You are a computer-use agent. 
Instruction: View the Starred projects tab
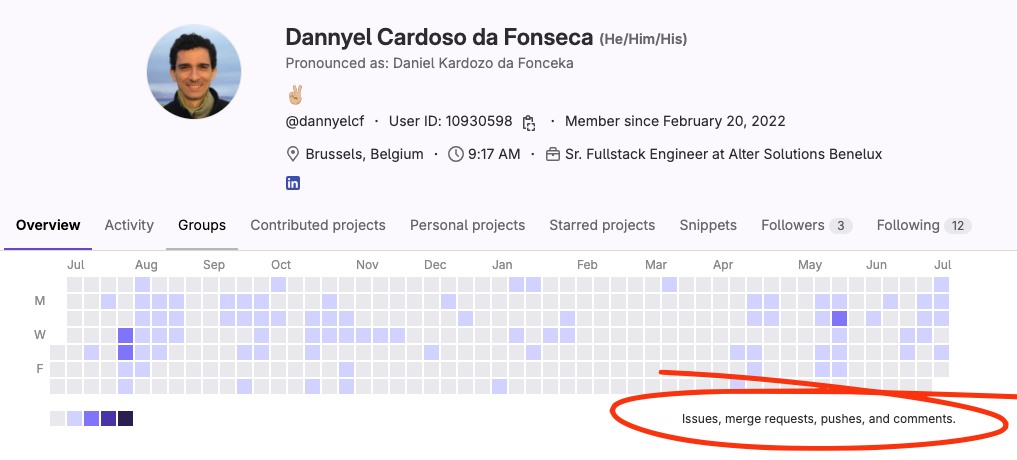[x=602, y=226]
